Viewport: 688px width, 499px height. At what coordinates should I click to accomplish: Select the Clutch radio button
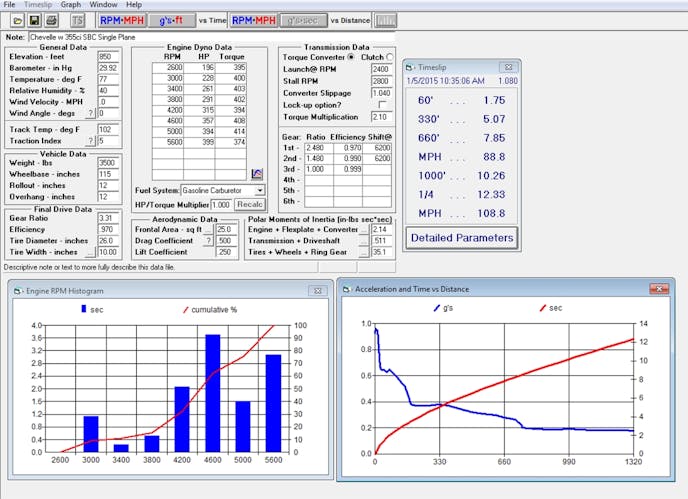tap(389, 57)
